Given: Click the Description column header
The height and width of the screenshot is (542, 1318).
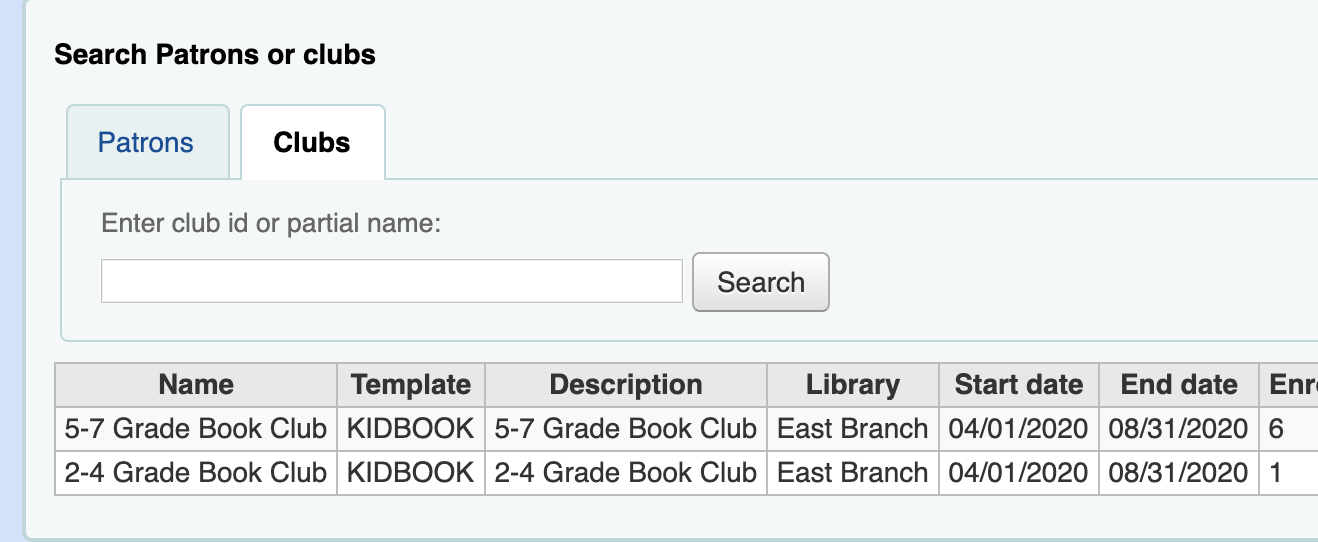Looking at the screenshot, I should (x=626, y=385).
